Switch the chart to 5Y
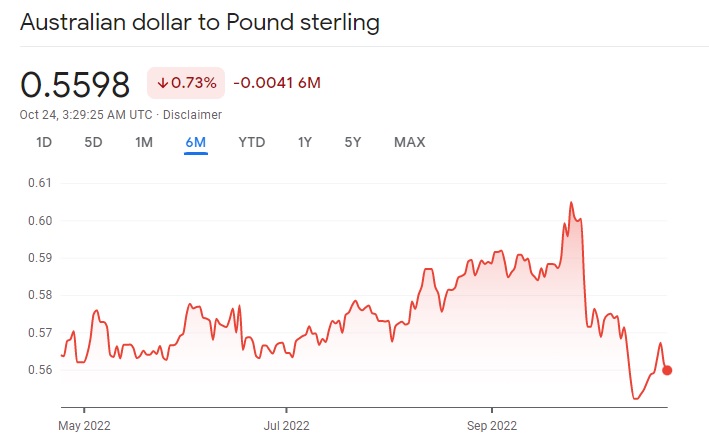The height and width of the screenshot is (448, 709). (x=353, y=142)
